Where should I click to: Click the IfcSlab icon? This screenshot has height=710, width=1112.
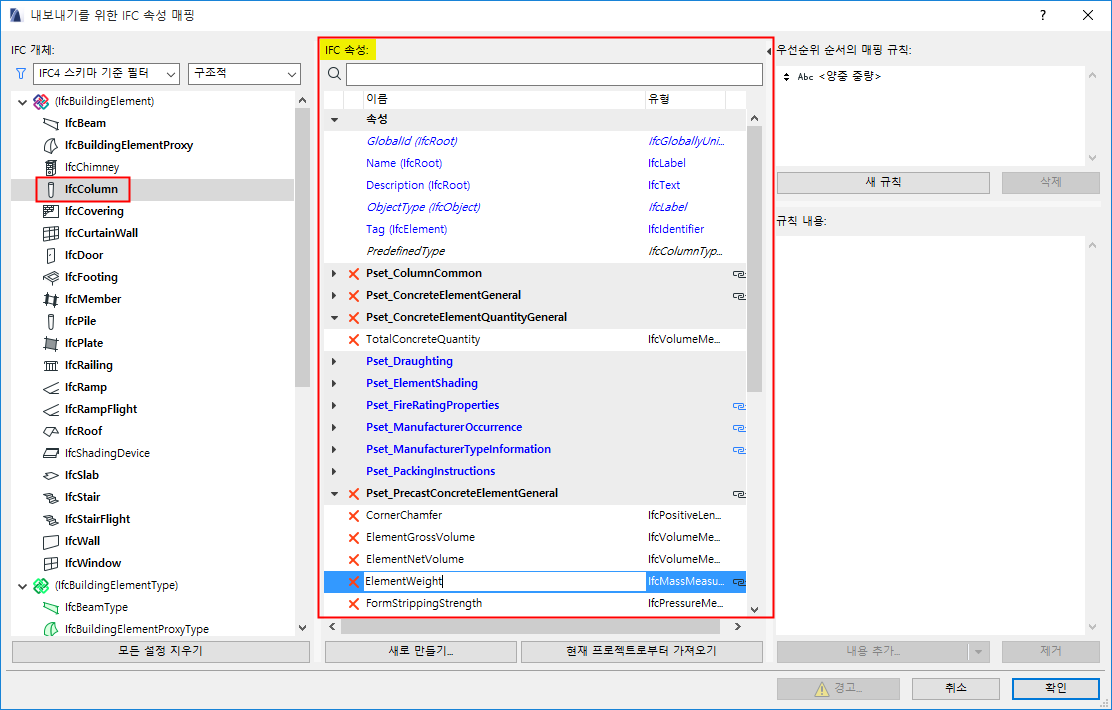(51, 475)
